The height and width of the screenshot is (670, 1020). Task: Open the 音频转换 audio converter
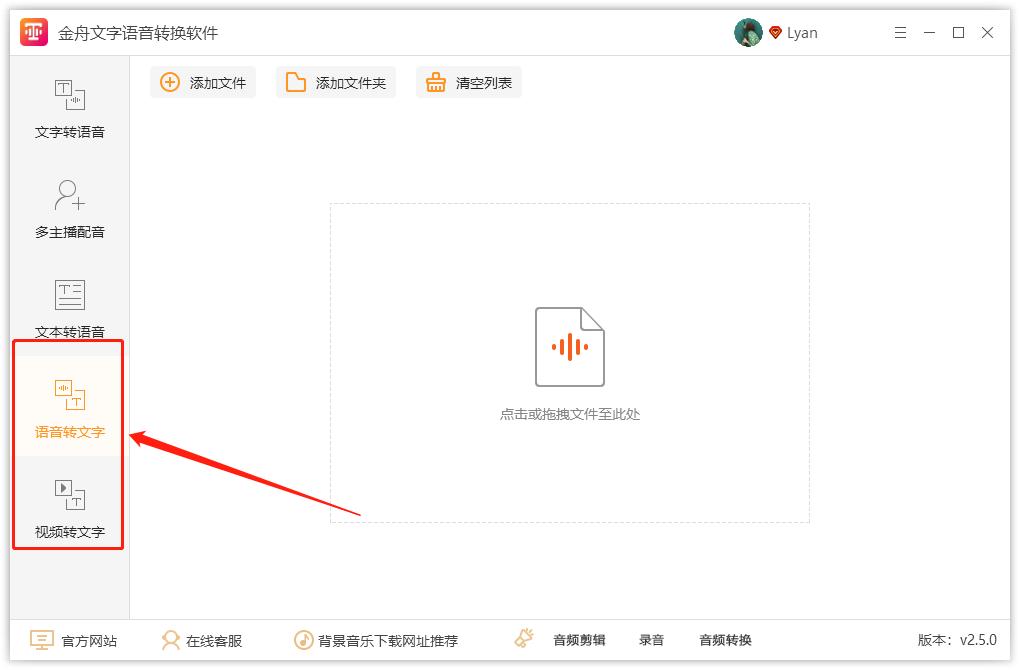pyautogui.click(x=727, y=640)
